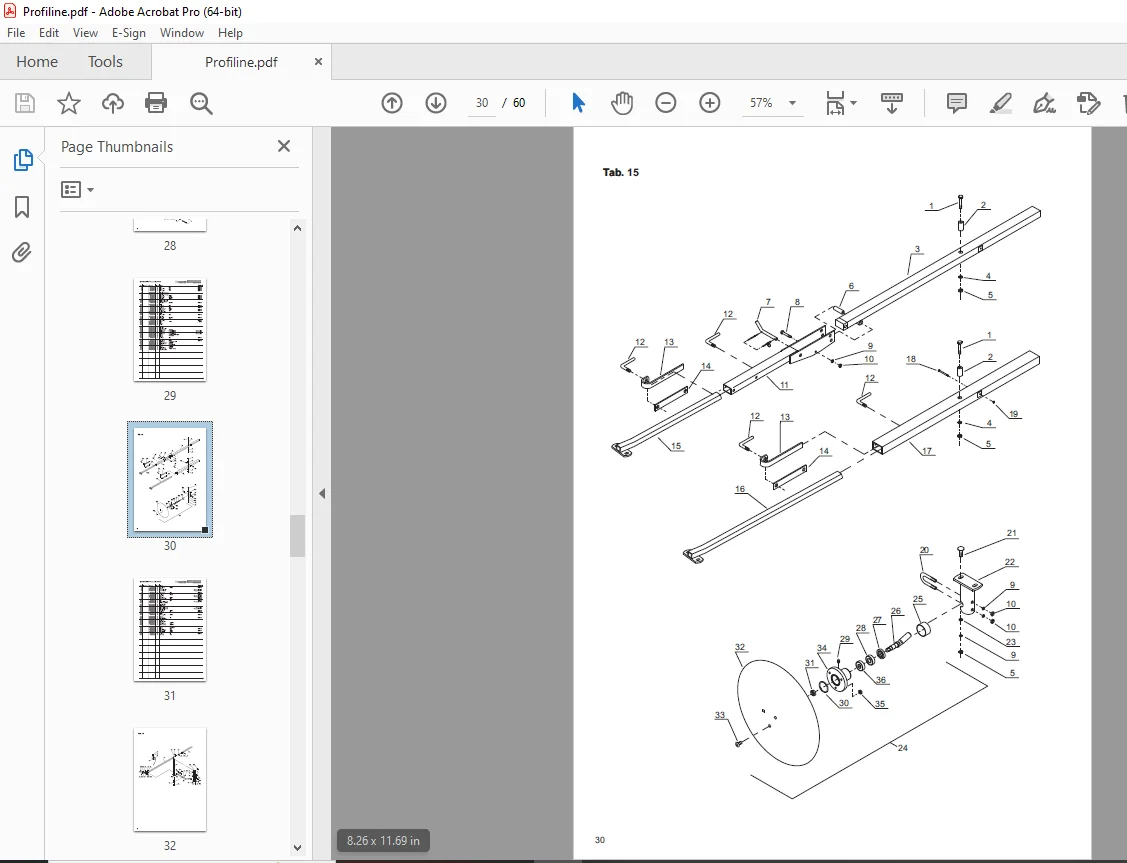Click the Tab. 15 heading

tap(620, 172)
